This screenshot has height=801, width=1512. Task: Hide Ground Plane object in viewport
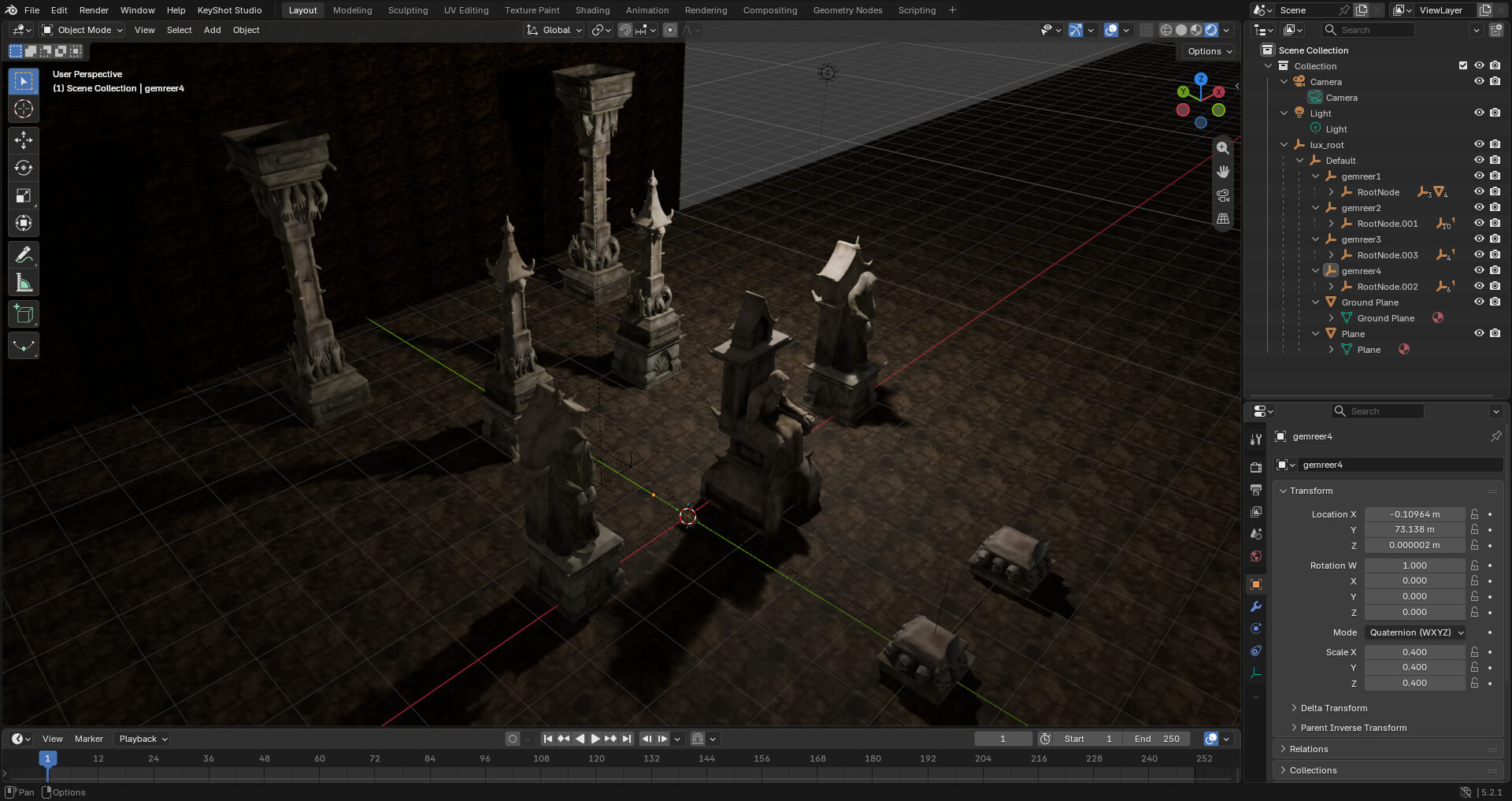[1479, 302]
